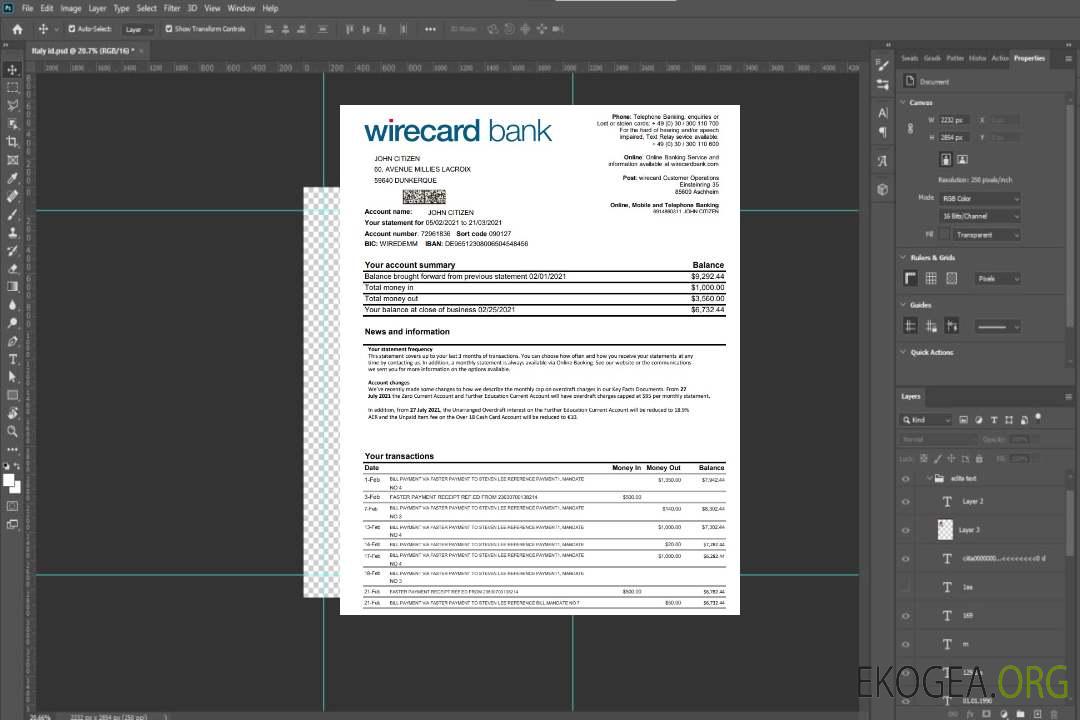Select the Hand tool
1080x720 pixels.
point(12,413)
